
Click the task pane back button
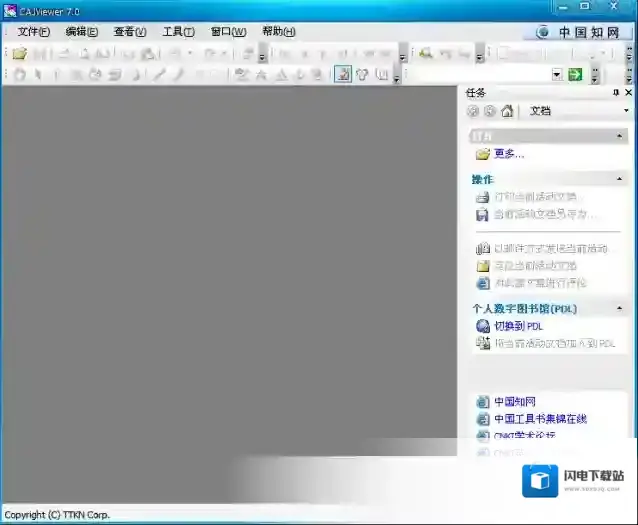point(472,111)
